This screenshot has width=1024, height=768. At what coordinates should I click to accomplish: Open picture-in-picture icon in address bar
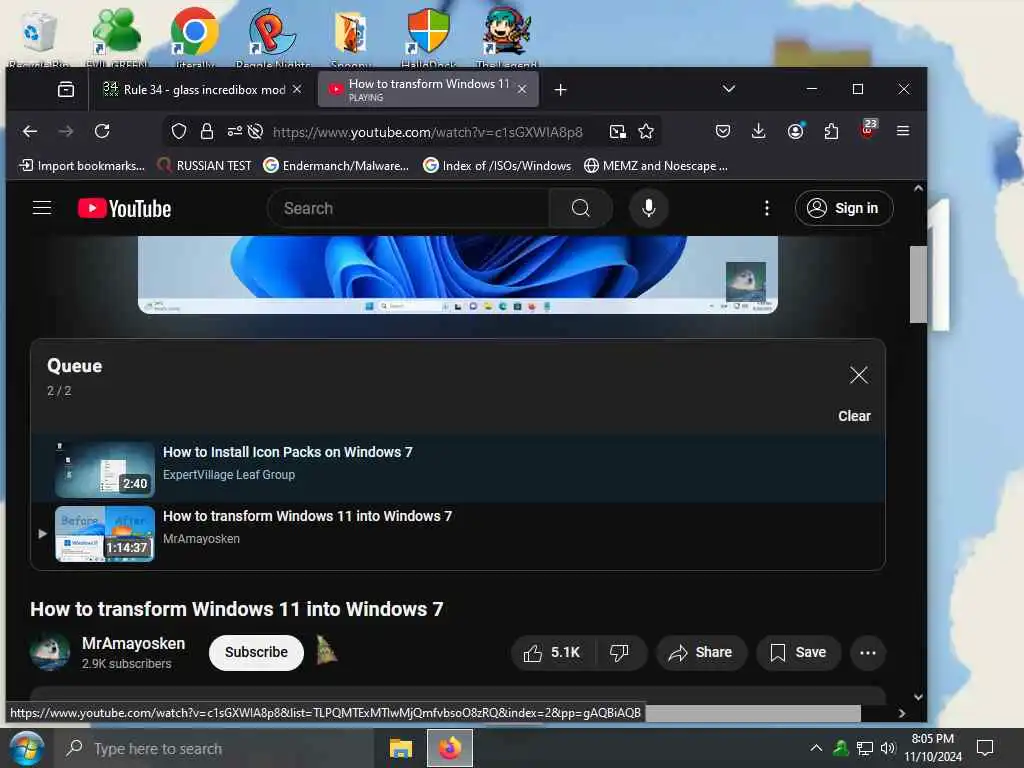(618, 132)
